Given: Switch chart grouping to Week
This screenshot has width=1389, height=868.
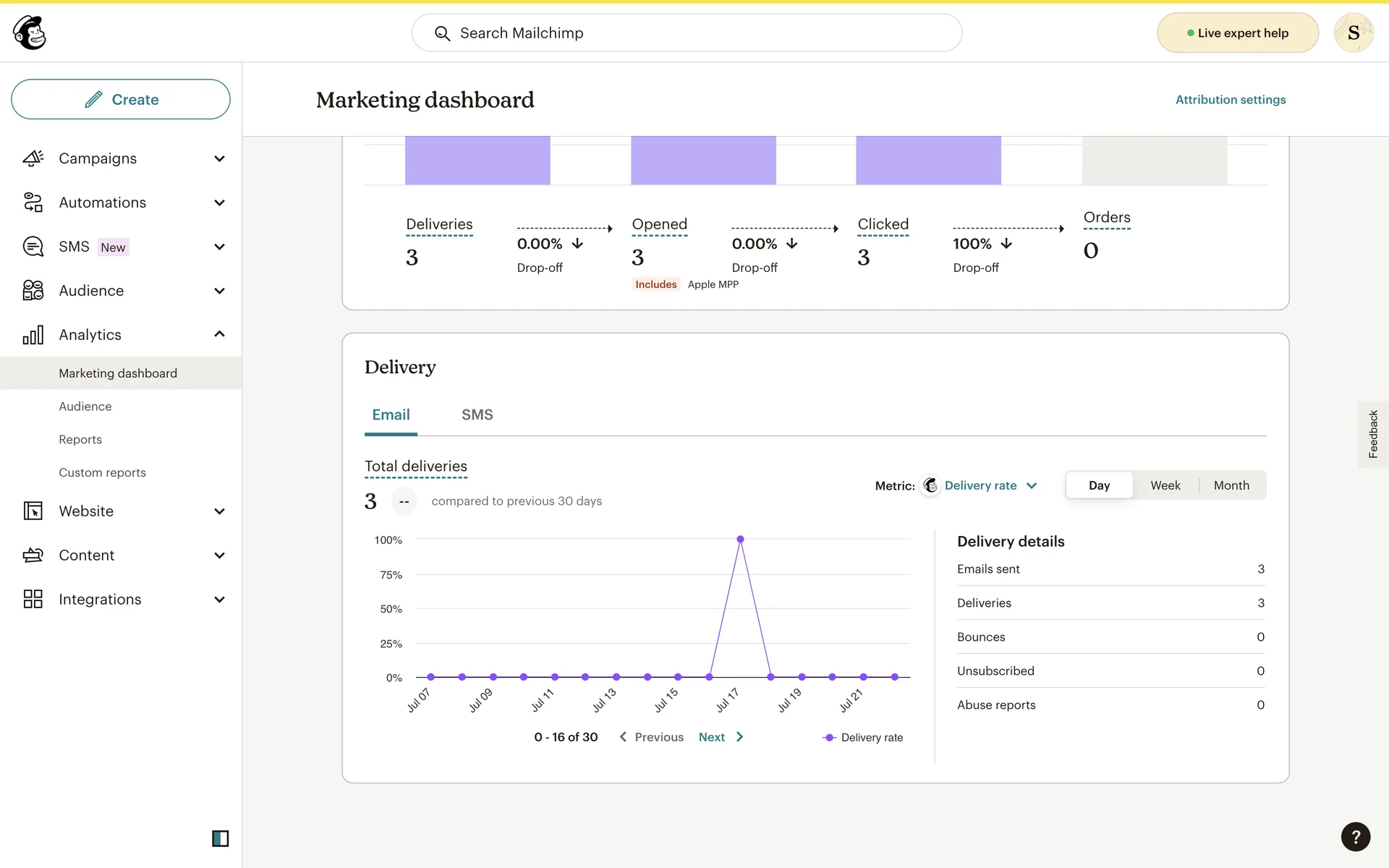Looking at the screenshot, I should click(x=1165, y=485).
